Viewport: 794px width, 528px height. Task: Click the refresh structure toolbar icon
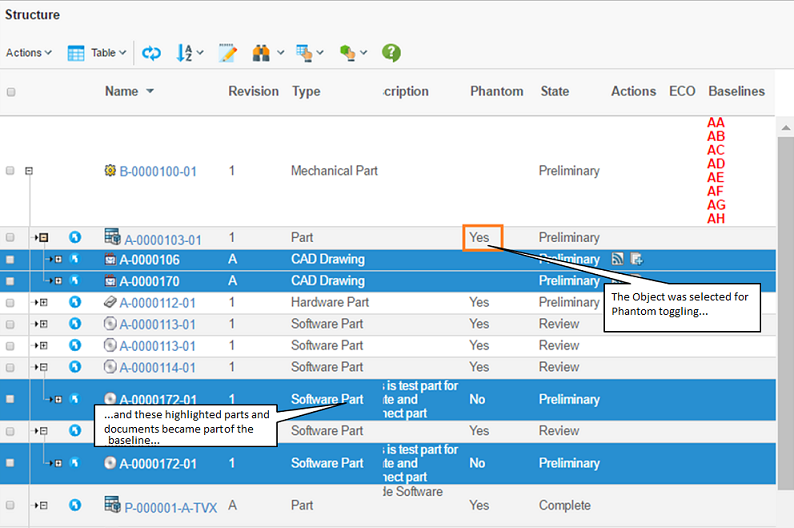[151, 53]
